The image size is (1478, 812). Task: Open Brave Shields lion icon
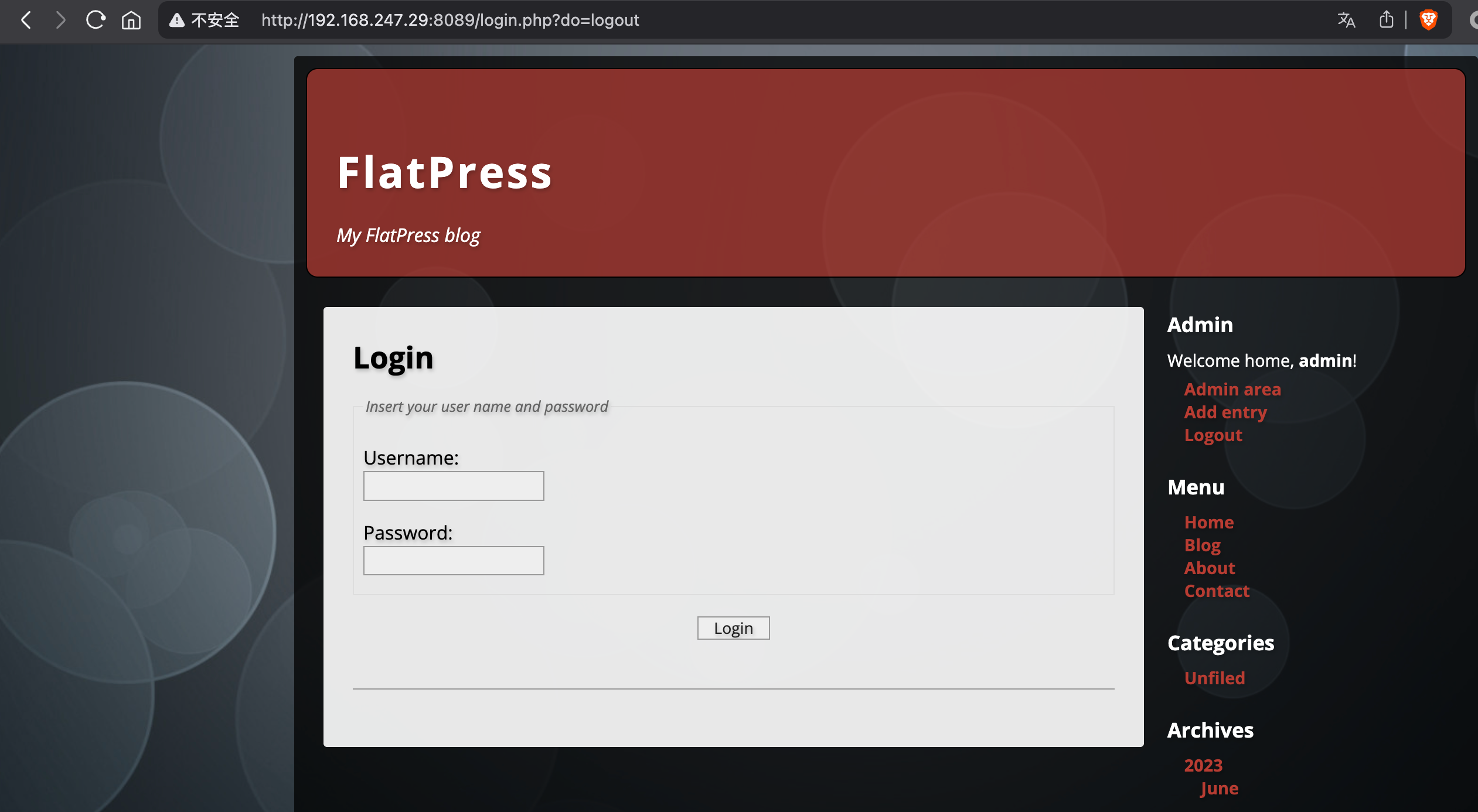[x=1428, y=21]
